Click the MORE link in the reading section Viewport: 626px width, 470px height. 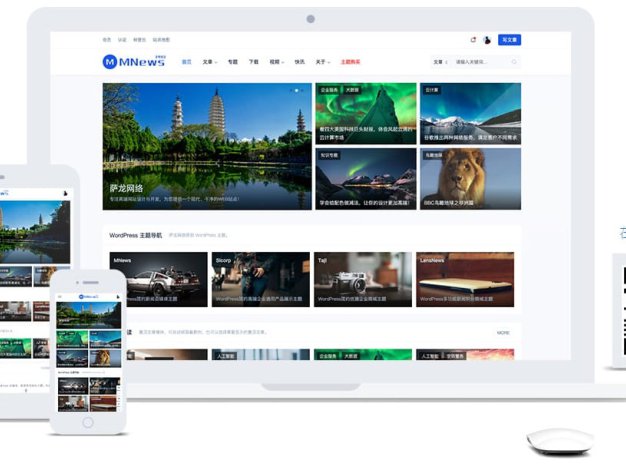503,332
